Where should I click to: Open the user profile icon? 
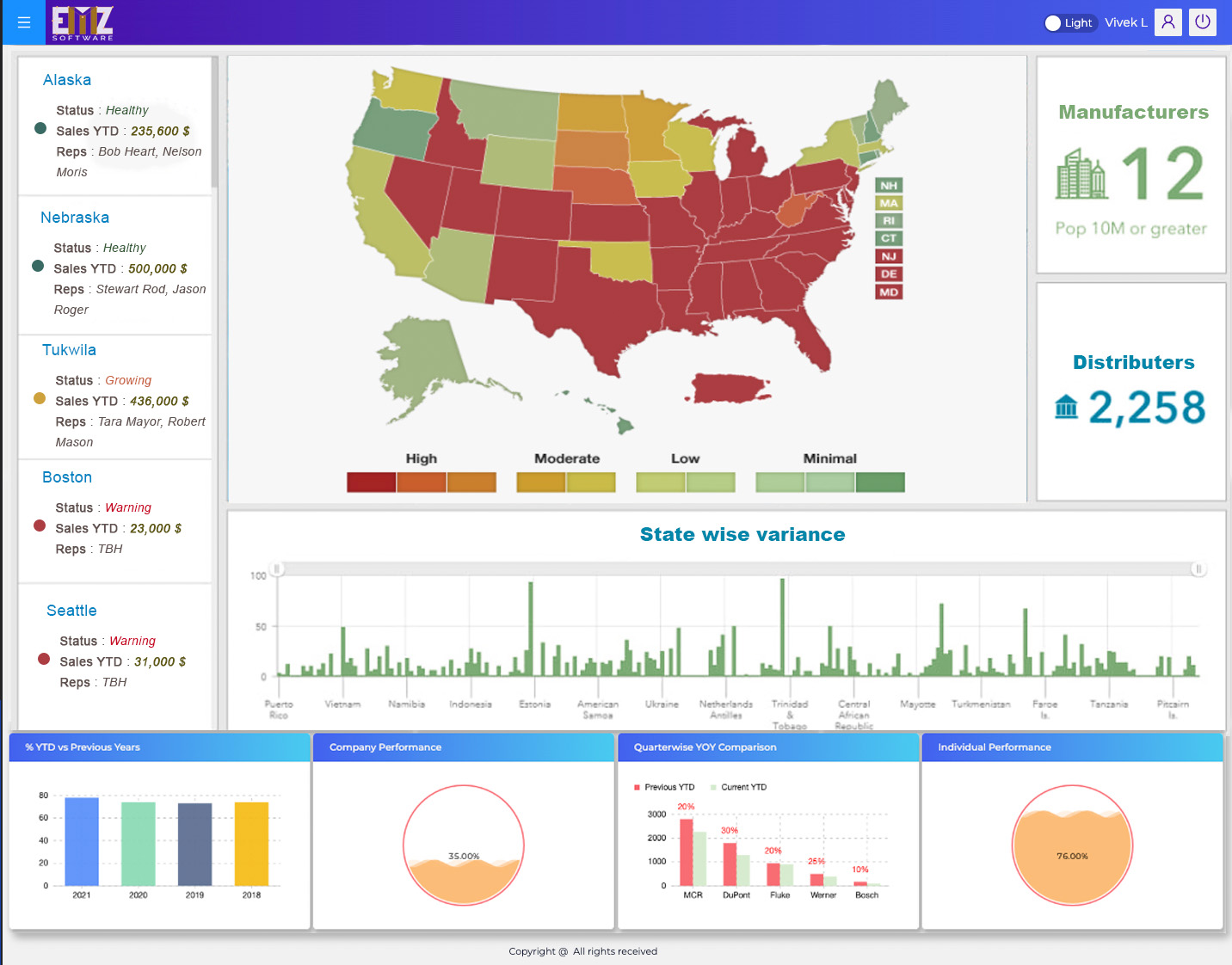[1167, 22]
